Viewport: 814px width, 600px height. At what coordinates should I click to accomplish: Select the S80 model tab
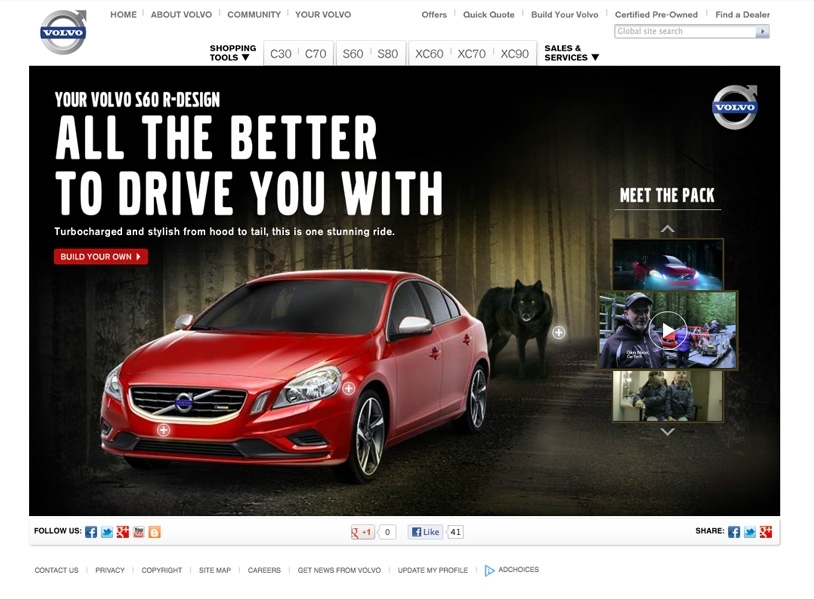tap(388, 53)
